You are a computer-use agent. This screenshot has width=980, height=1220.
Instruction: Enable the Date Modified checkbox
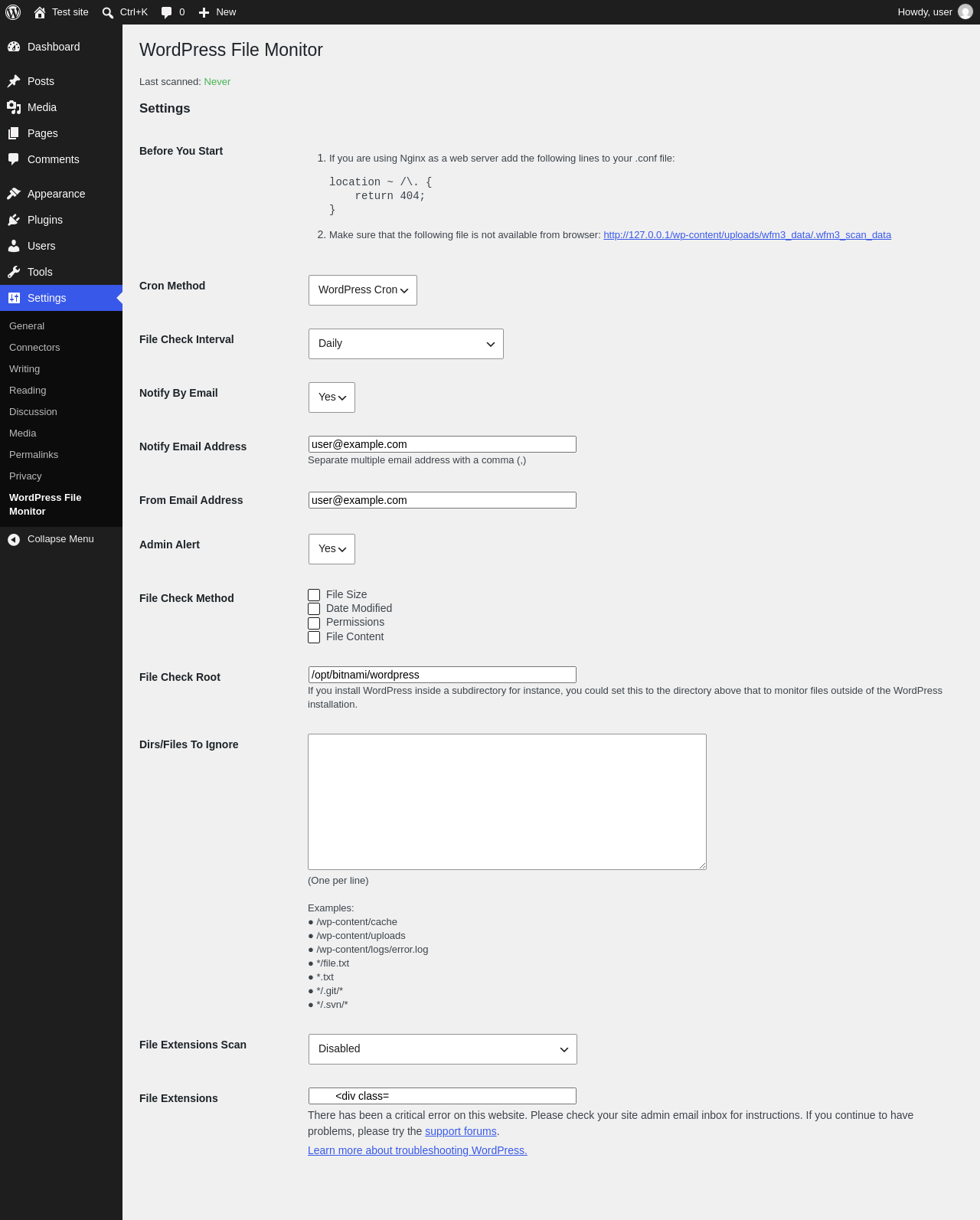click(314, 609)
